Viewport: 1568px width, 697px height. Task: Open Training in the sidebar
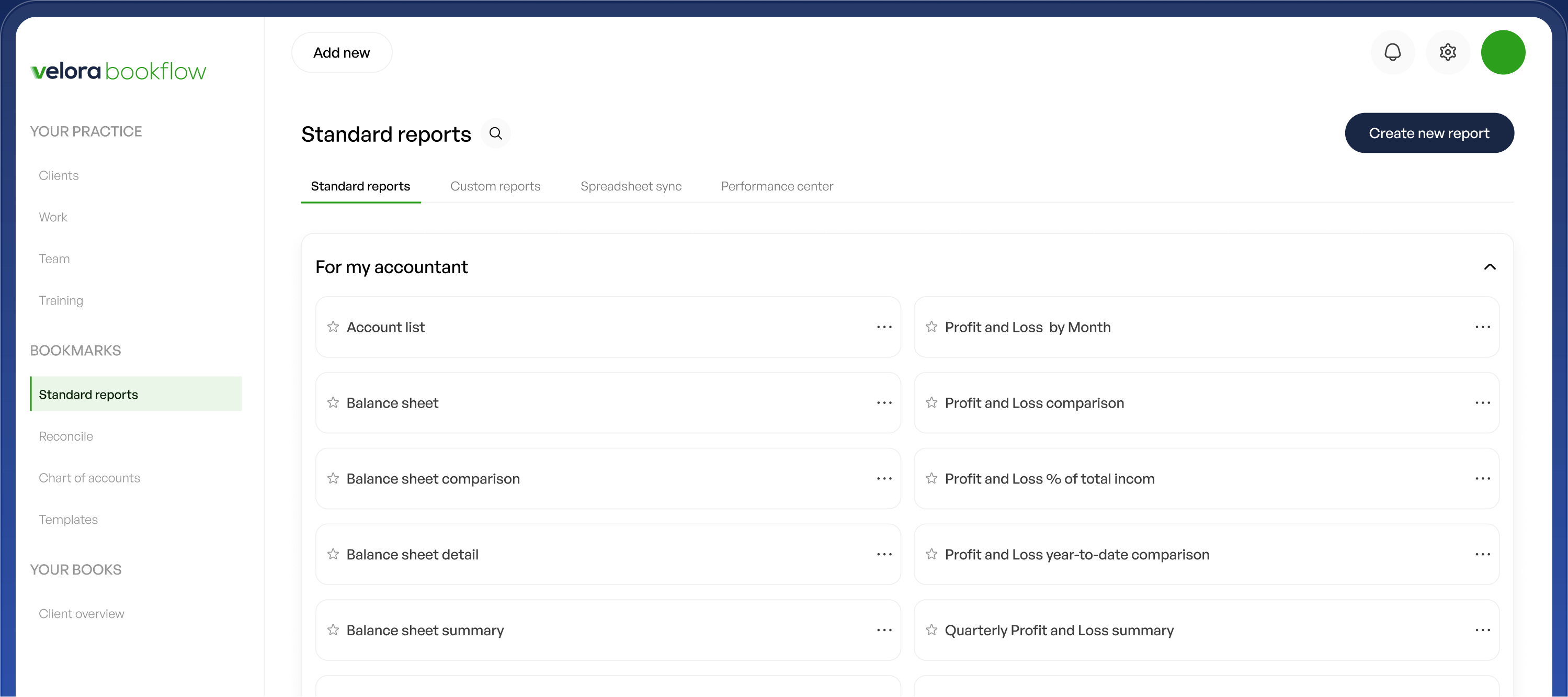coord(61,301)
